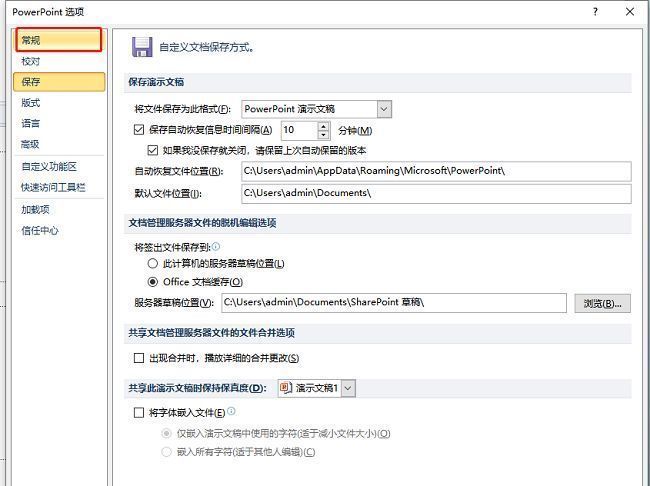Toggle 保存自动恢复信息时间间隔 checkbox

click(x=139, y=130)
